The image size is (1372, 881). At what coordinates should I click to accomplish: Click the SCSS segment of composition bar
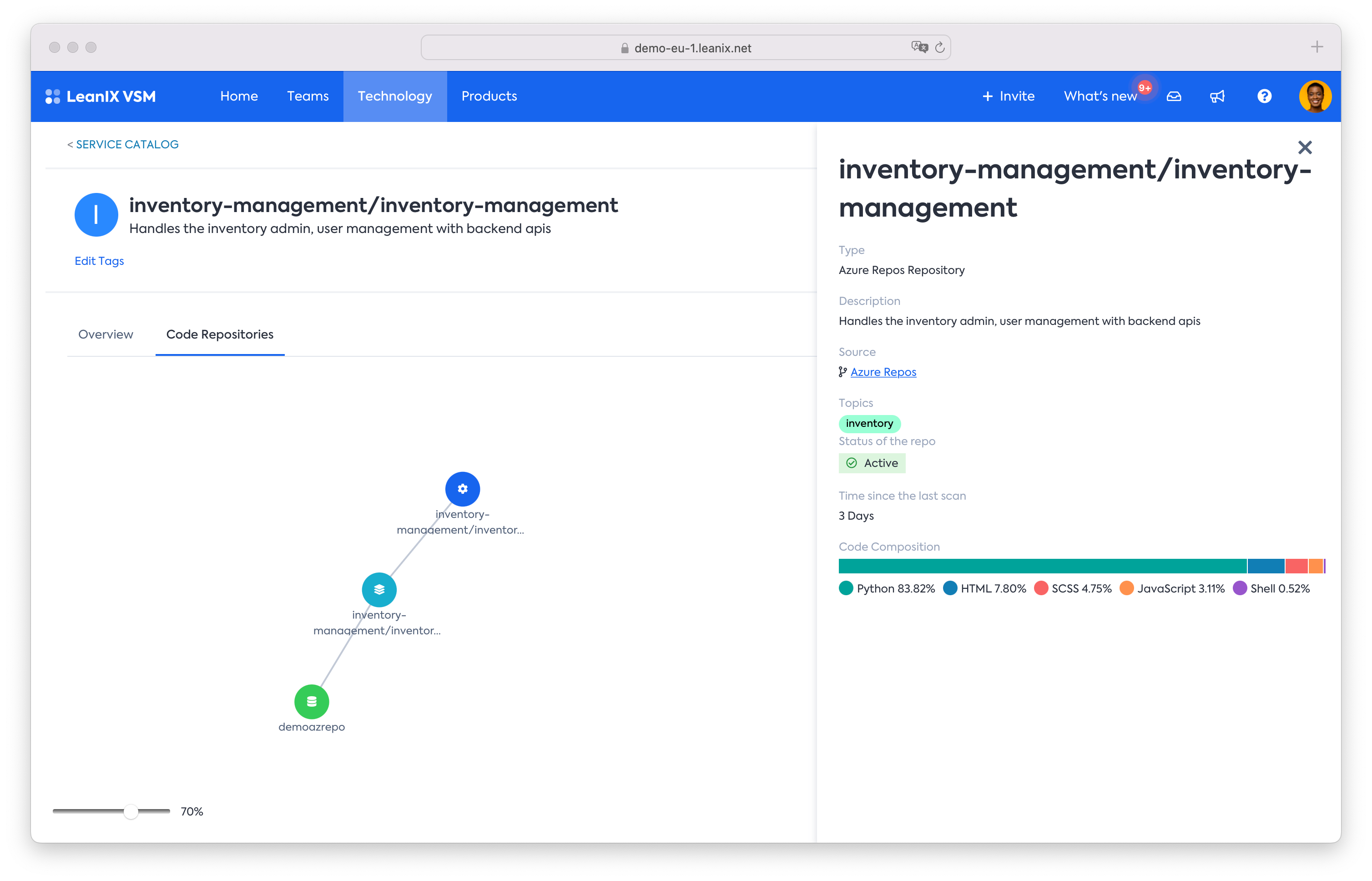click(x=1296, y=566)
